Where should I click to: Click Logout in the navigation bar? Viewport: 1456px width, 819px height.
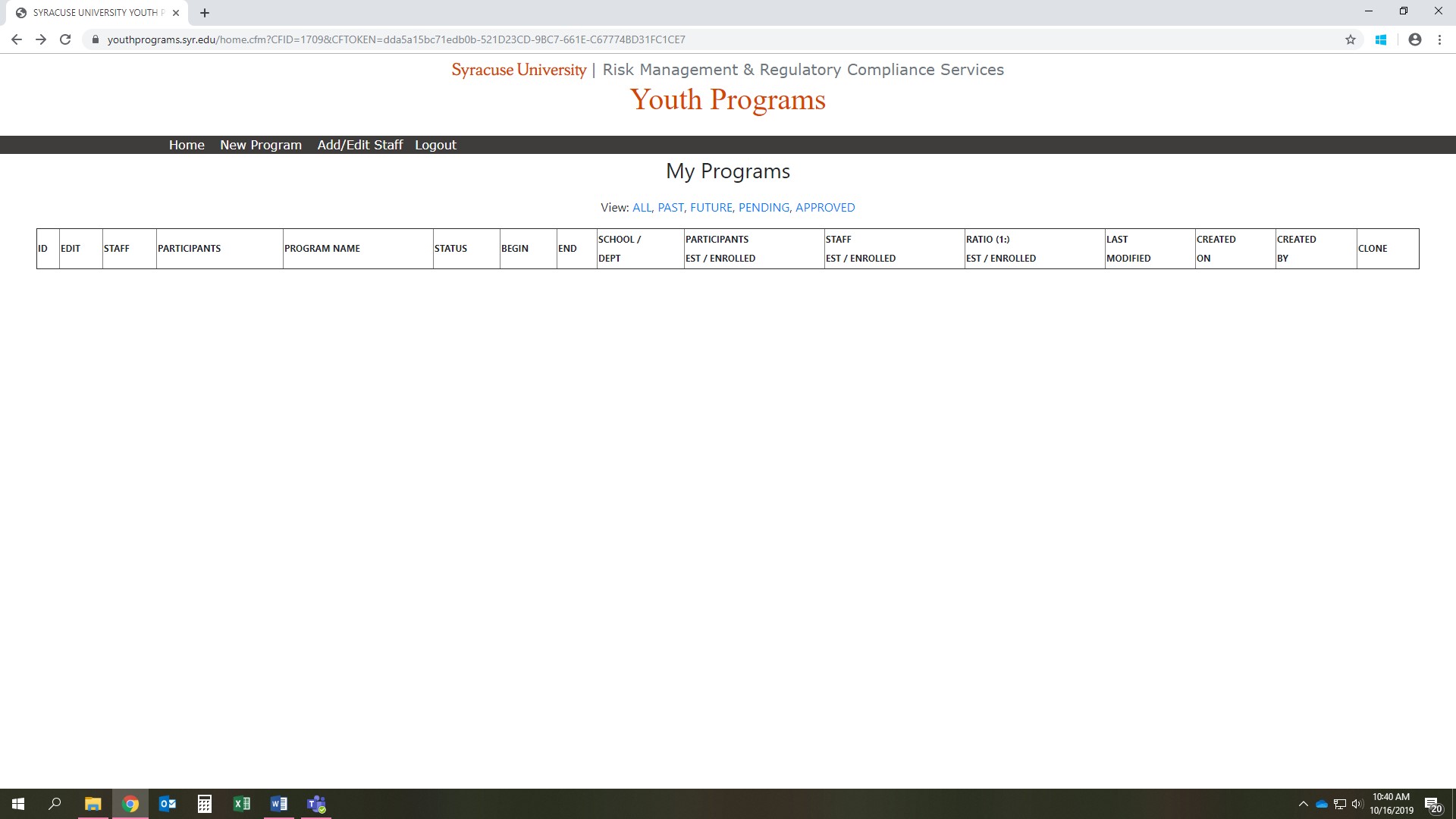[435, 145]
